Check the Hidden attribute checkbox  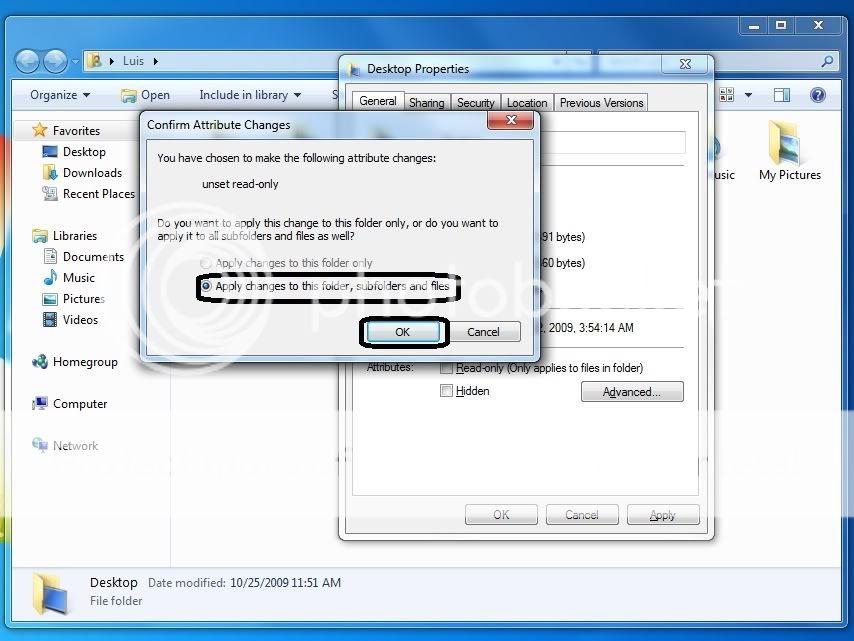click(x=446, y=391)
